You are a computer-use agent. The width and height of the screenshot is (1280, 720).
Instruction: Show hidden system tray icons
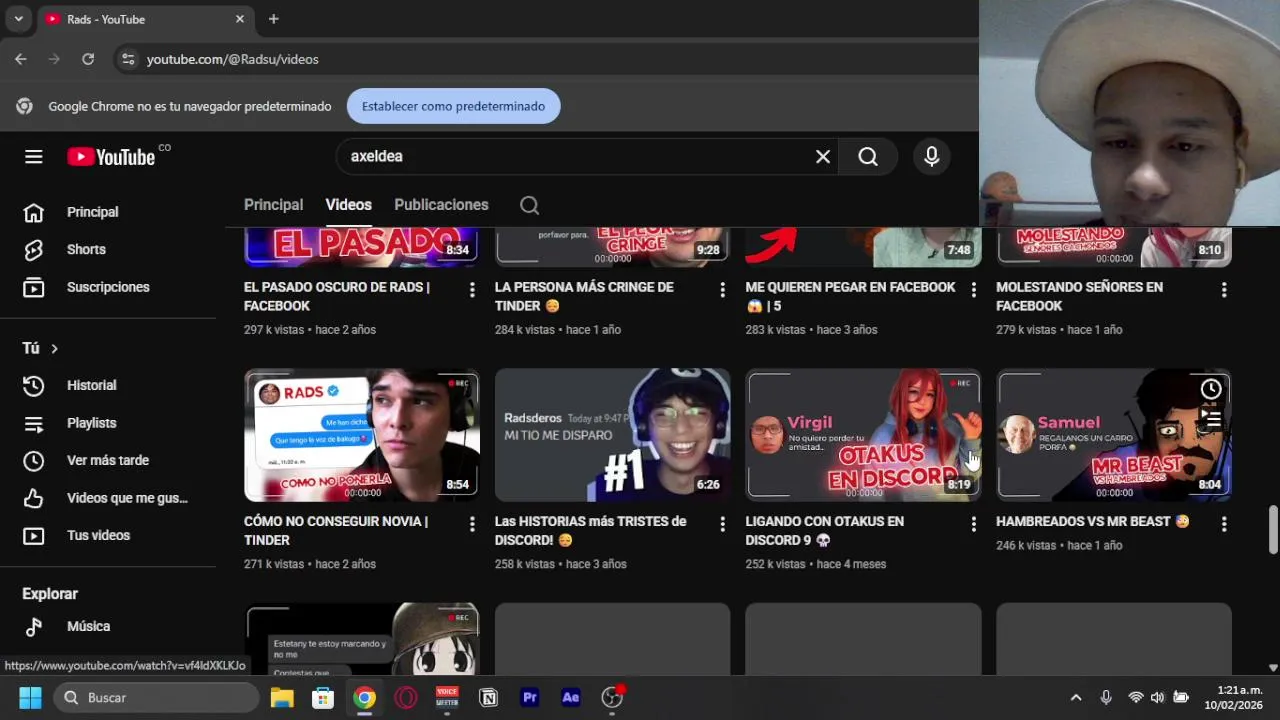pos(1076,698)
